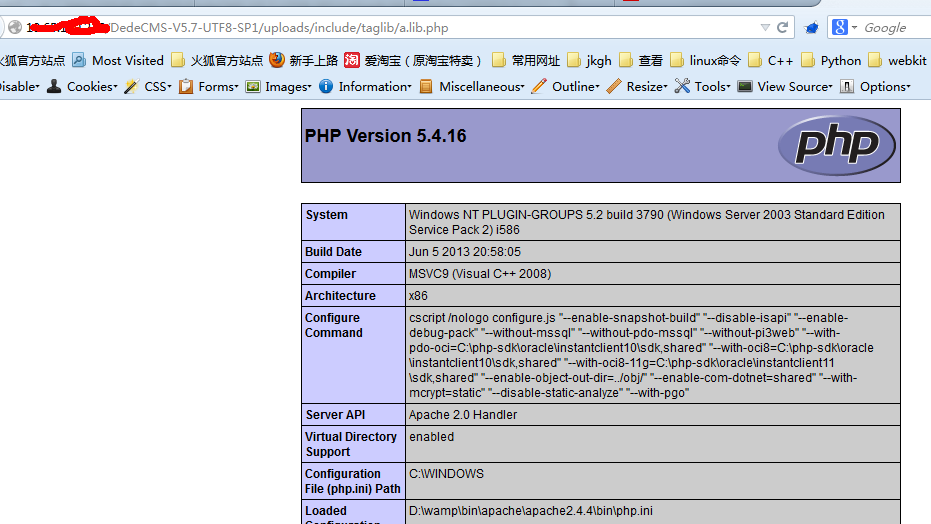
Task: Expand the Information developer toolbar menu
Action: click(375, 87)
